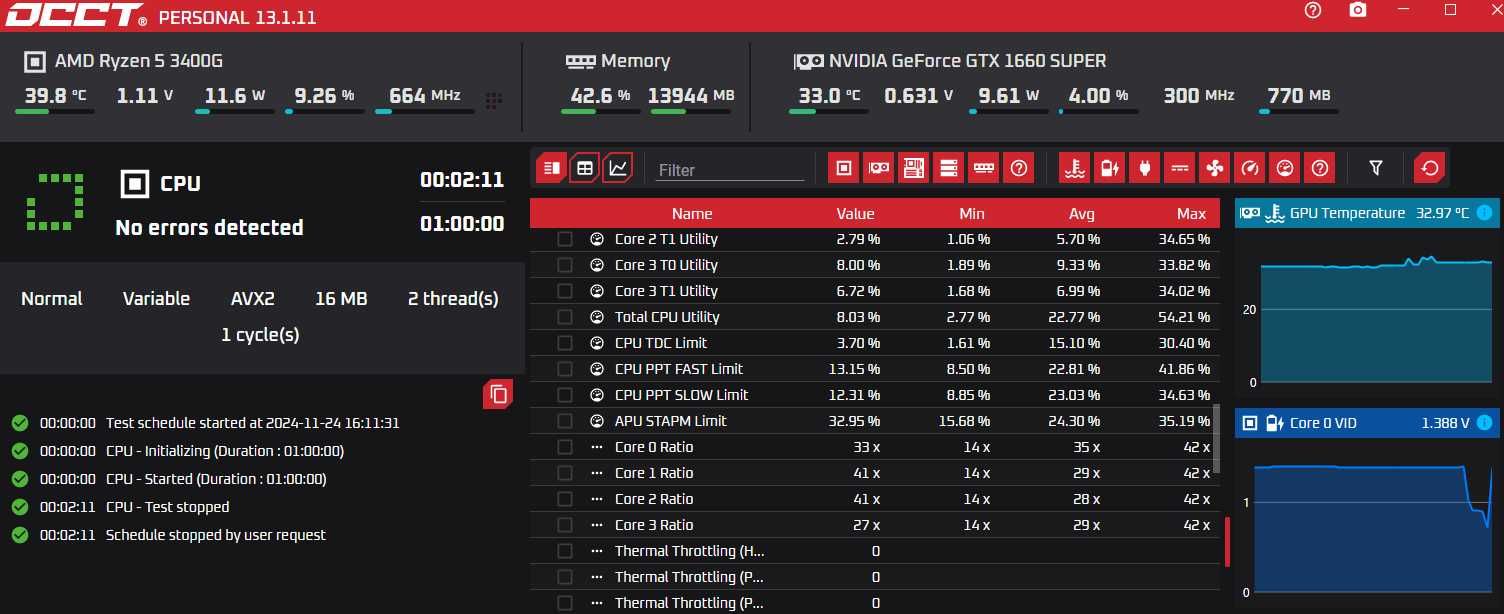Click the NVIDIA GeForce GTX 1660 SUPER title
Viewport: 1504px width, 614px height.
[967, 61]
